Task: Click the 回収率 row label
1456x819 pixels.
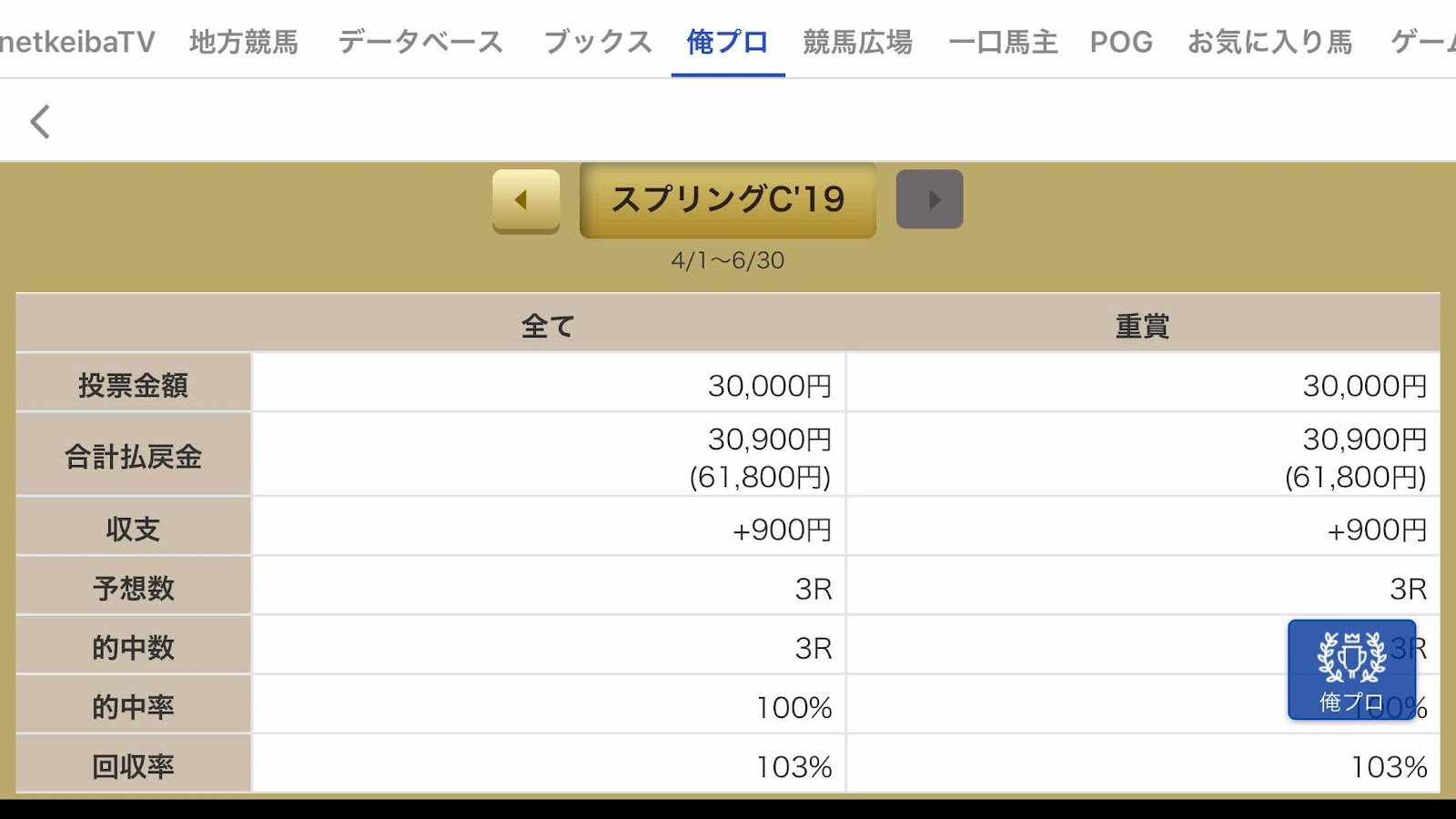Action: point(133,766)
